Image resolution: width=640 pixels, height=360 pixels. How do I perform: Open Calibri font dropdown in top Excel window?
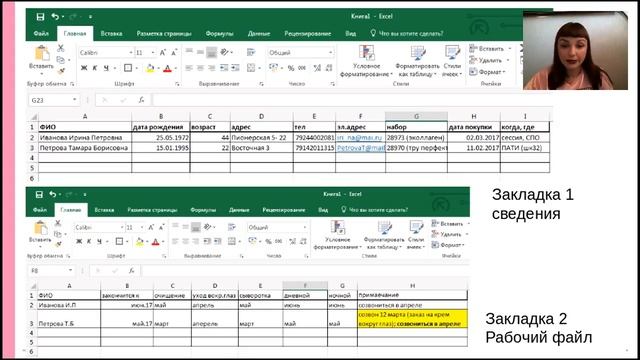coord(131,53)
